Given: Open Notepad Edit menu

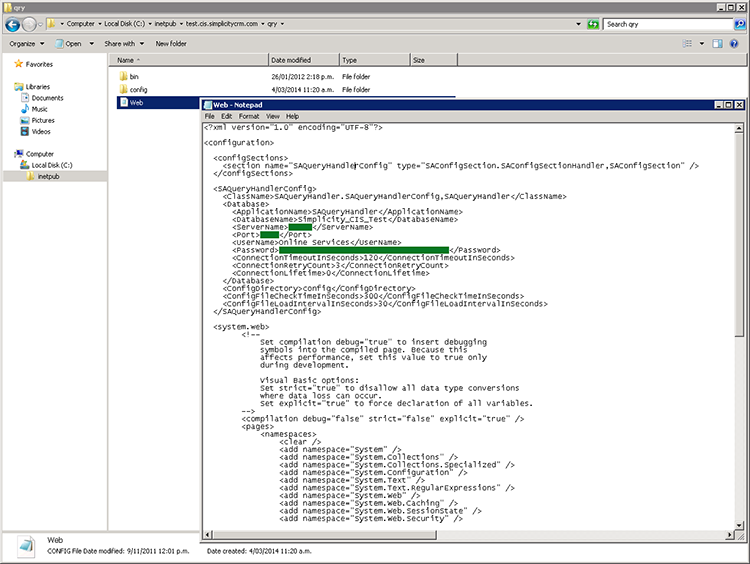Looking at the screenshot, I should point(226,116).
